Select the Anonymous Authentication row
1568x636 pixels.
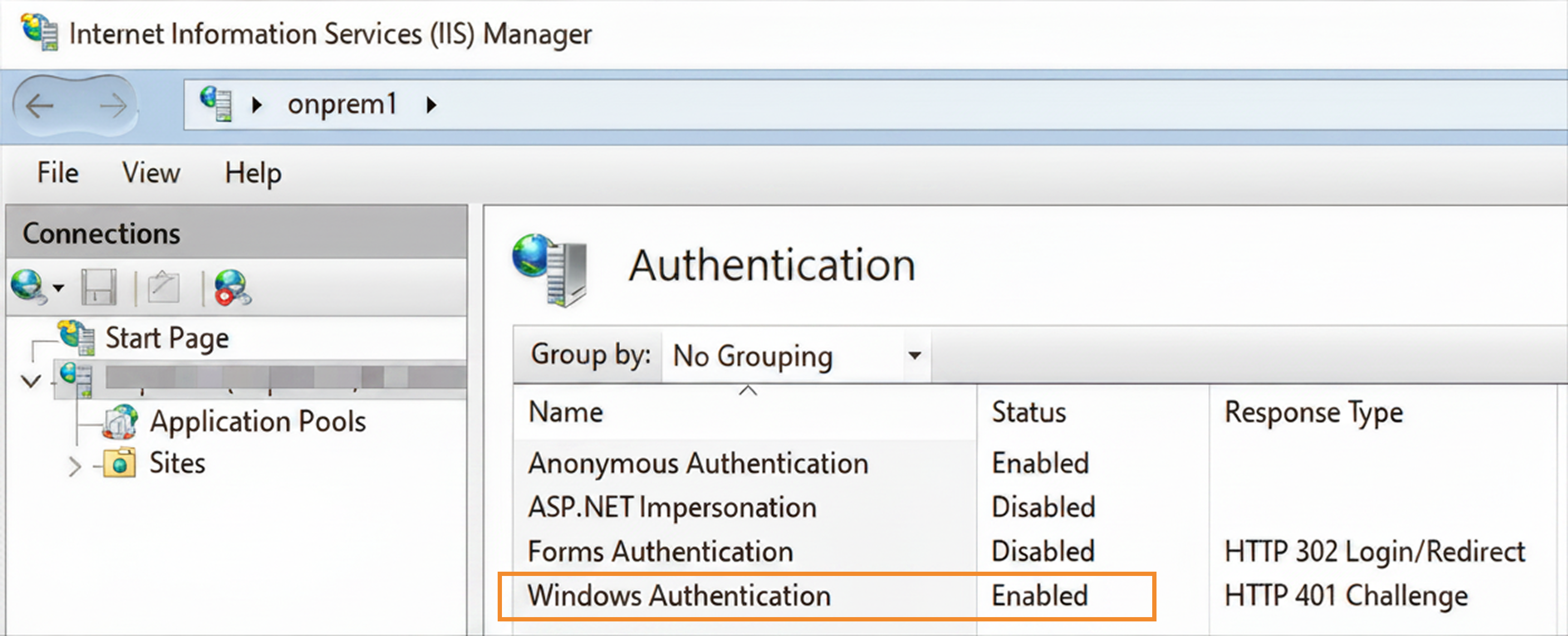coord(1035,464)
